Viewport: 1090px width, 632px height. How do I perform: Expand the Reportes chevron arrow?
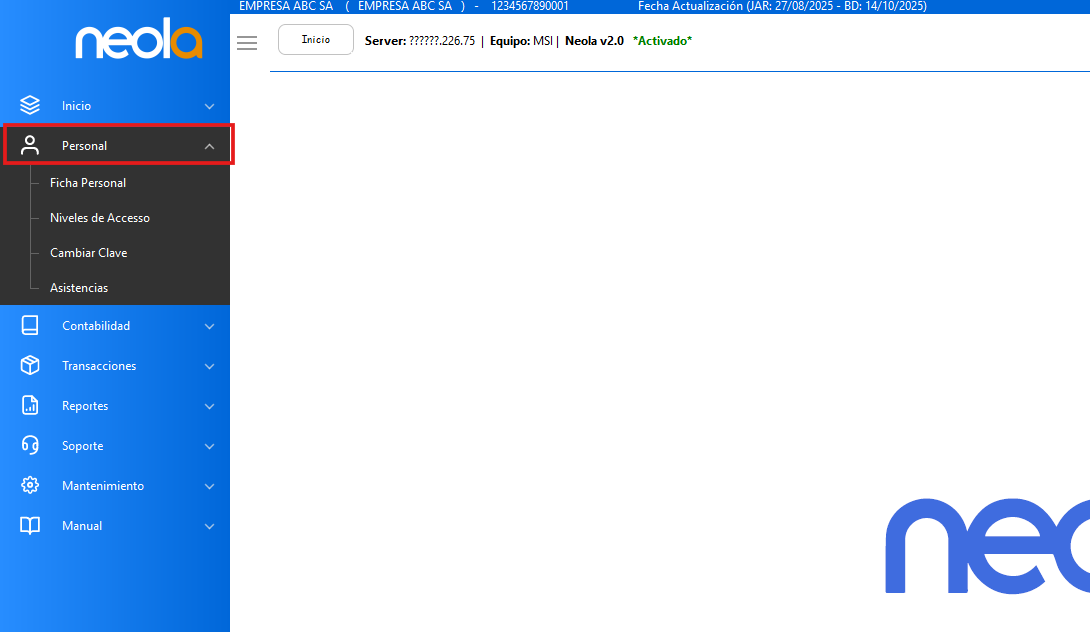point(209,406)
